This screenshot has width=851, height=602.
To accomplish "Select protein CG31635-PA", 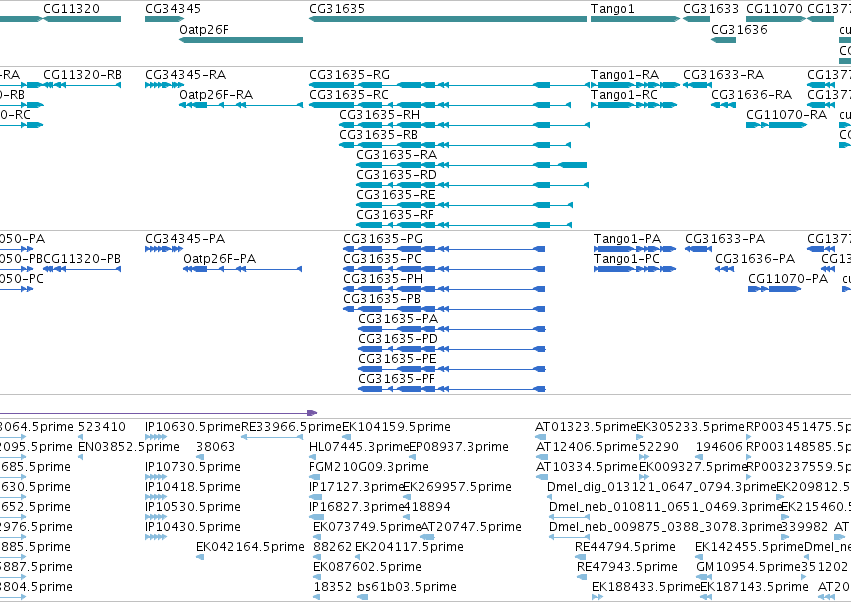I will tap(452, 329).
